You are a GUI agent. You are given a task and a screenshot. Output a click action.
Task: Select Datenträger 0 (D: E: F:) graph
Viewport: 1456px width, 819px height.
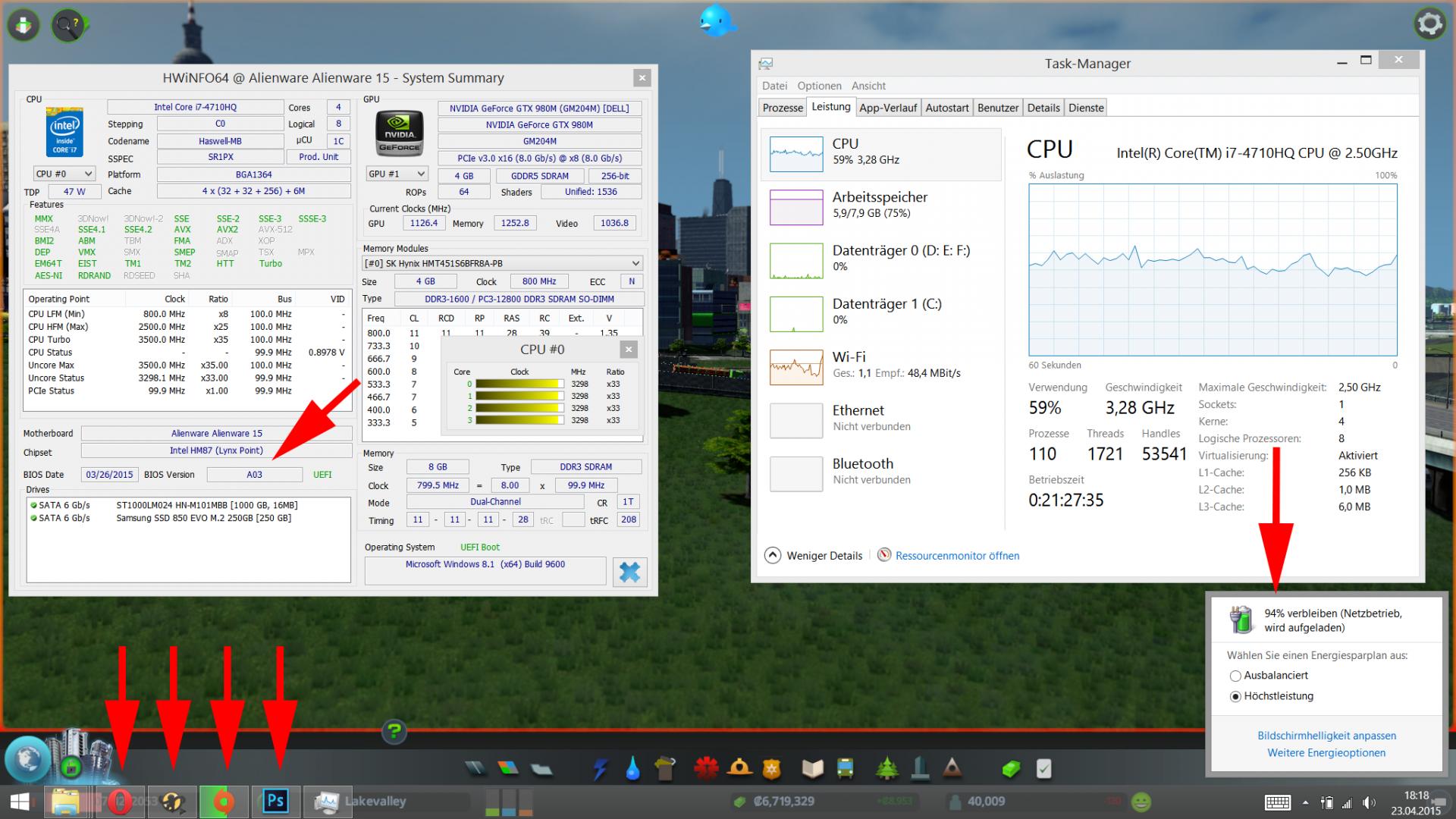pyautogui.click(x=881, y=260)
